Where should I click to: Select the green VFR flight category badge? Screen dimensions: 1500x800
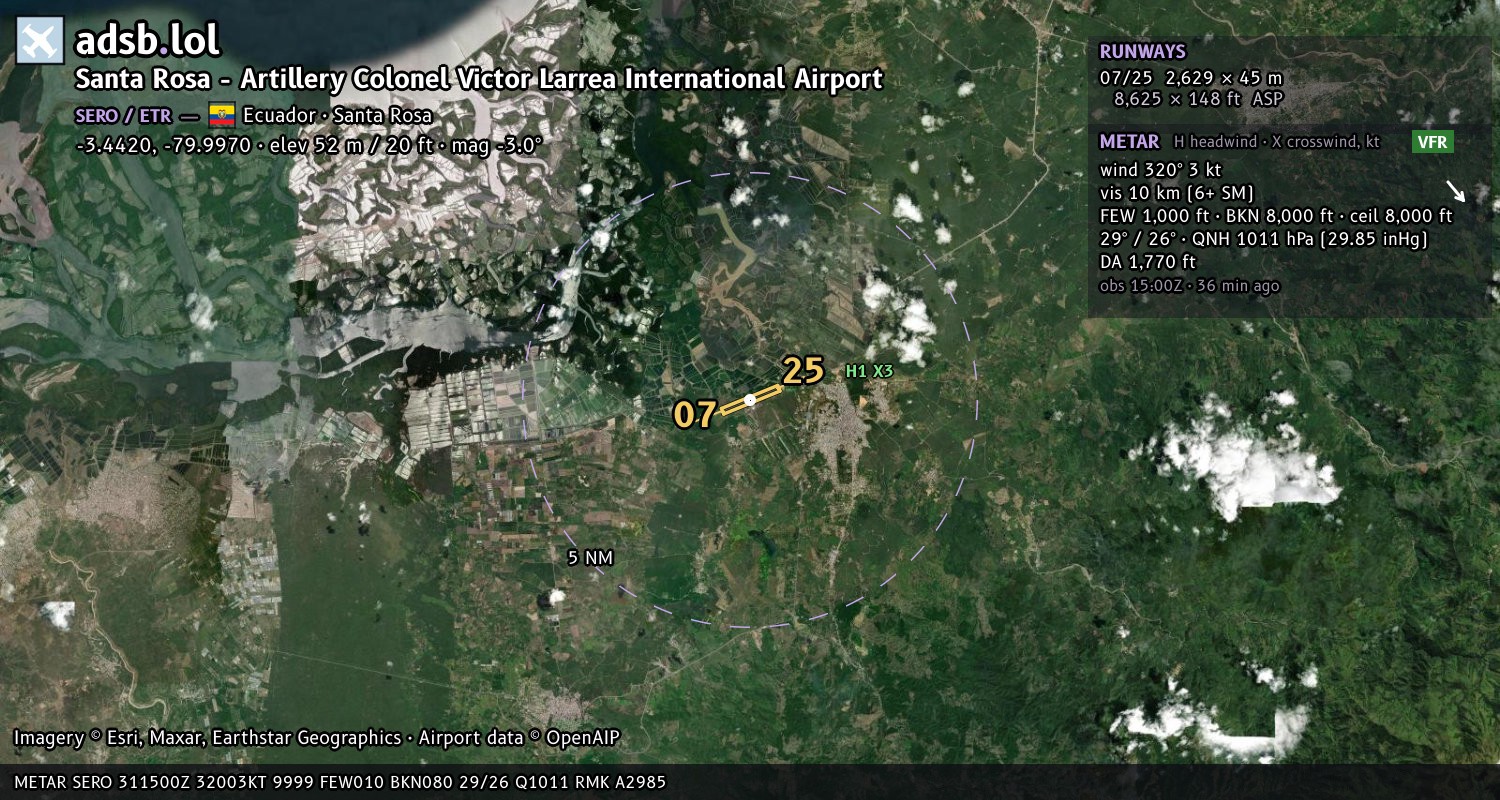point(1432,142)
